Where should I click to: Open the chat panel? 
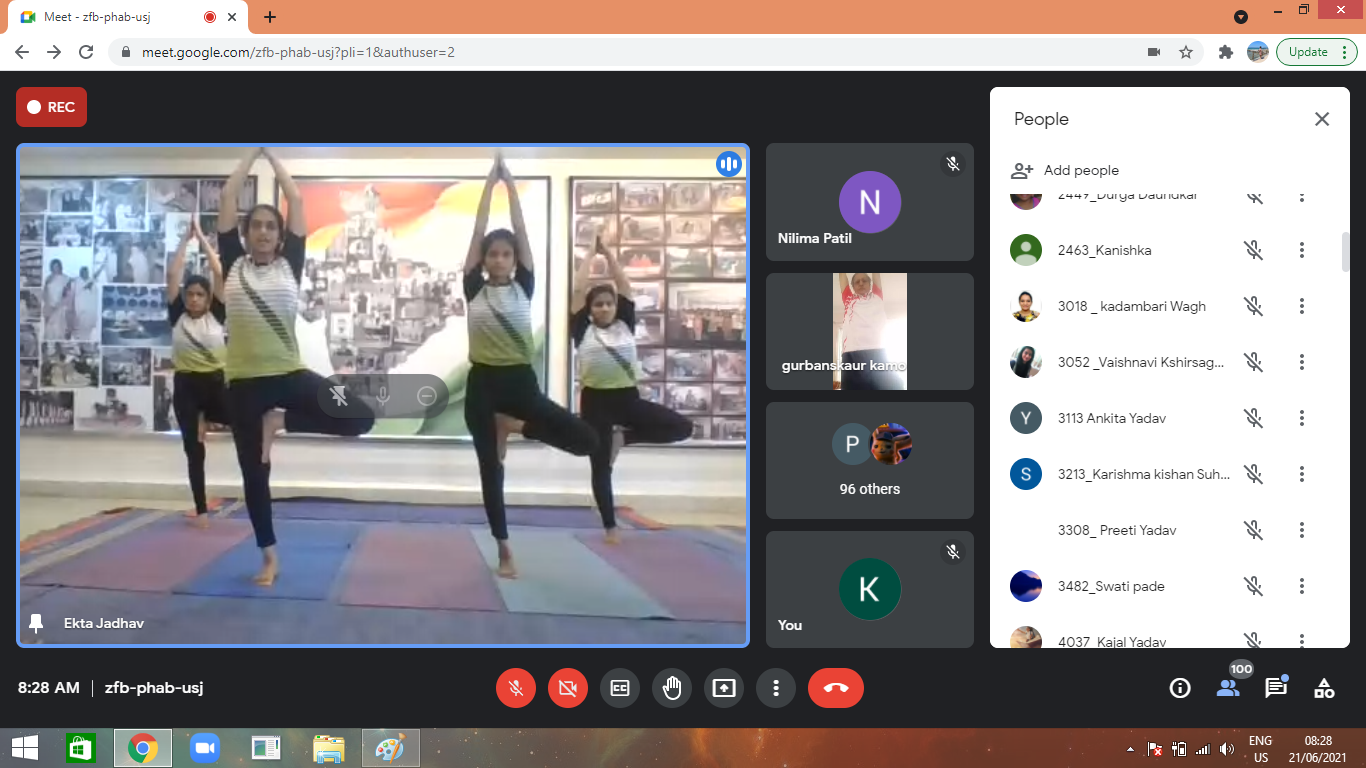(1275, 688)
